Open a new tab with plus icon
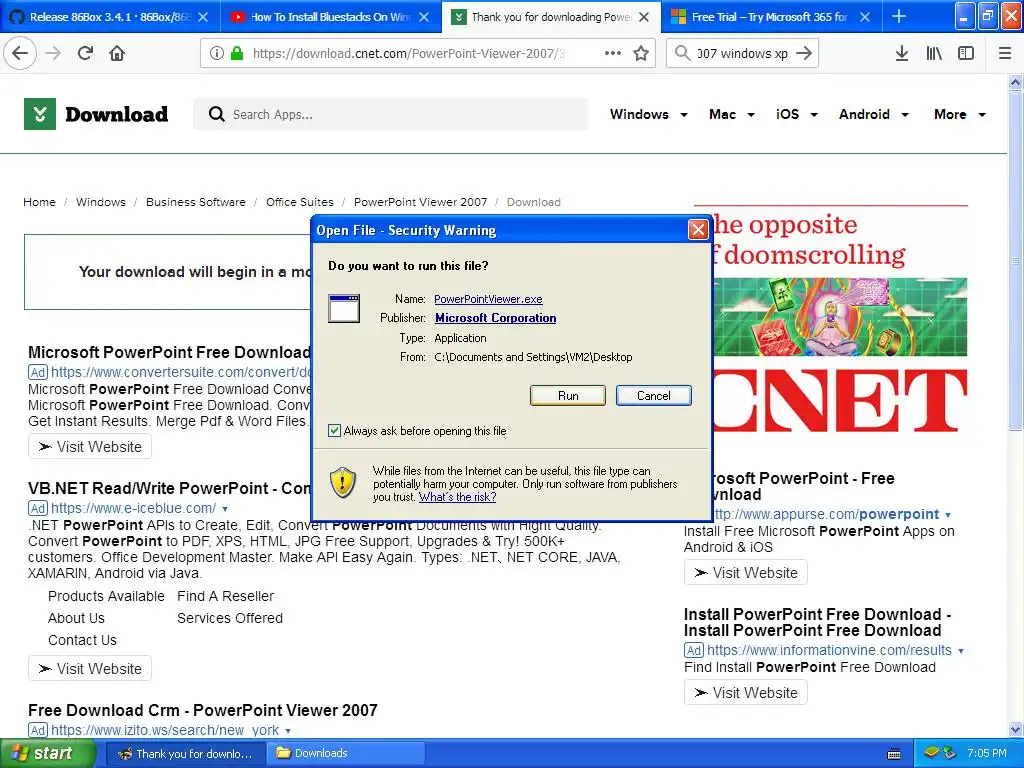Image resolution: width=1024 pixels, height=768 pixels. tap(899, 16)
